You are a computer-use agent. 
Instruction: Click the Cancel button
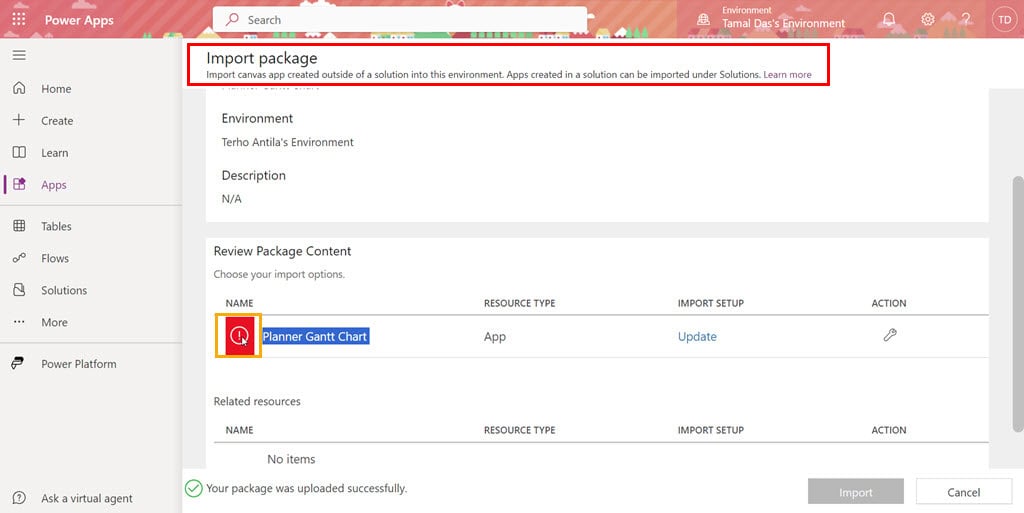(964, 492)
